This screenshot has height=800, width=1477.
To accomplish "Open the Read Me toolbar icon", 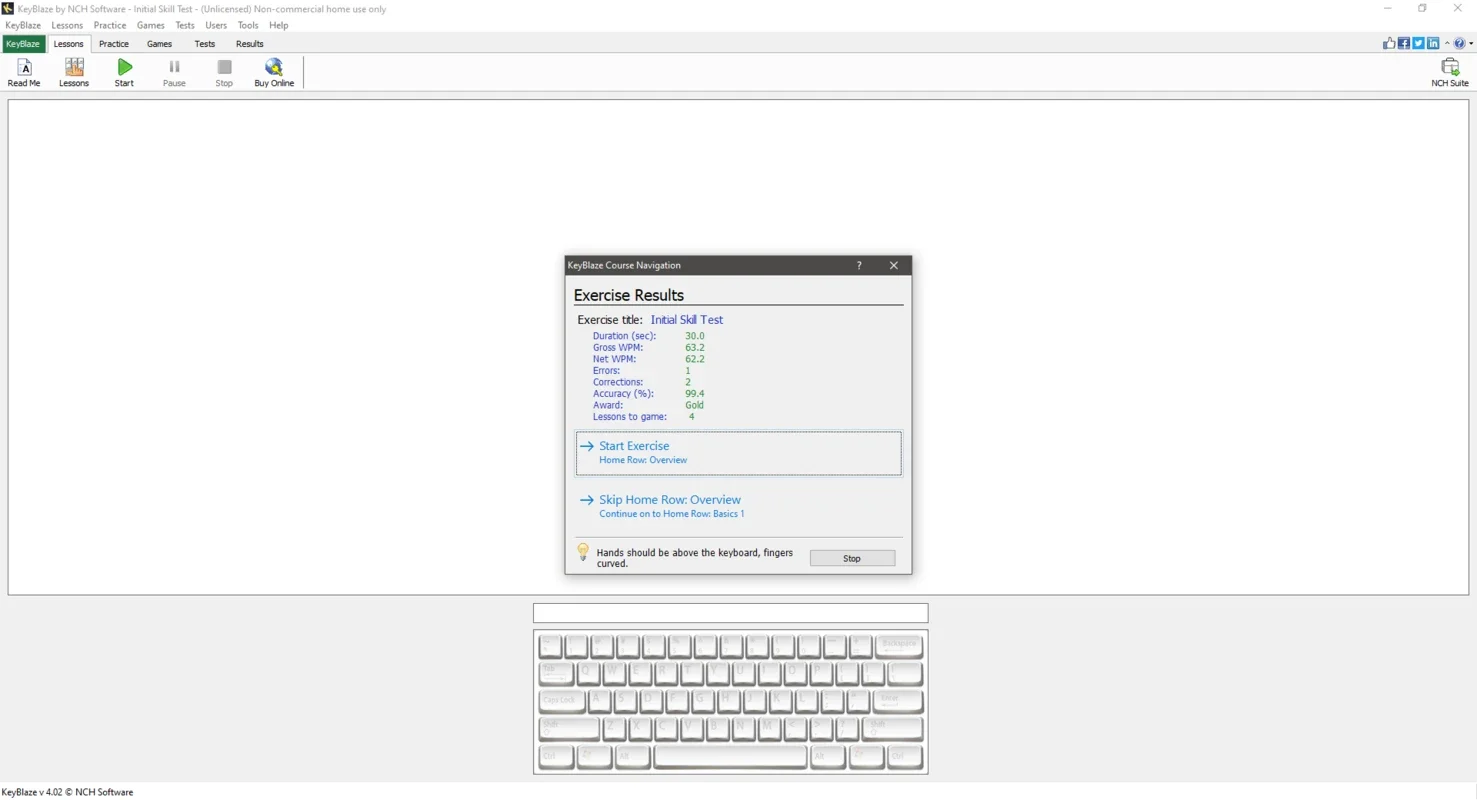I will point(24,72).
